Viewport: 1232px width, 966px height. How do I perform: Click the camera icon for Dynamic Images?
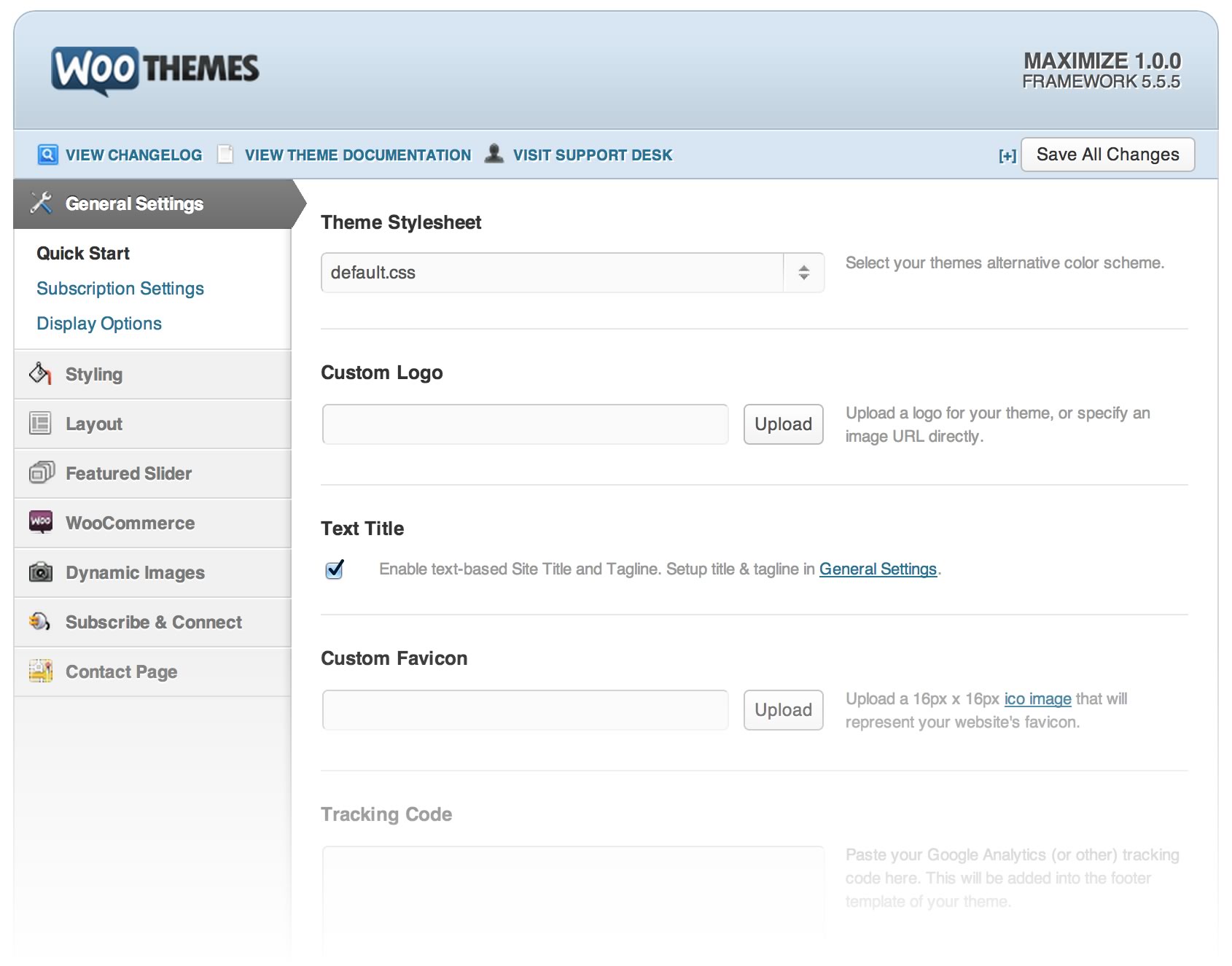(40, 572)
